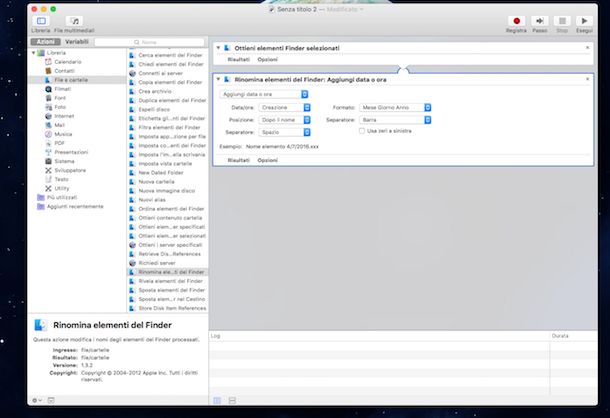Screen dimensions: 610x418
Task: Select Filtra elementi del Finder action
Action: click(167, 127)
